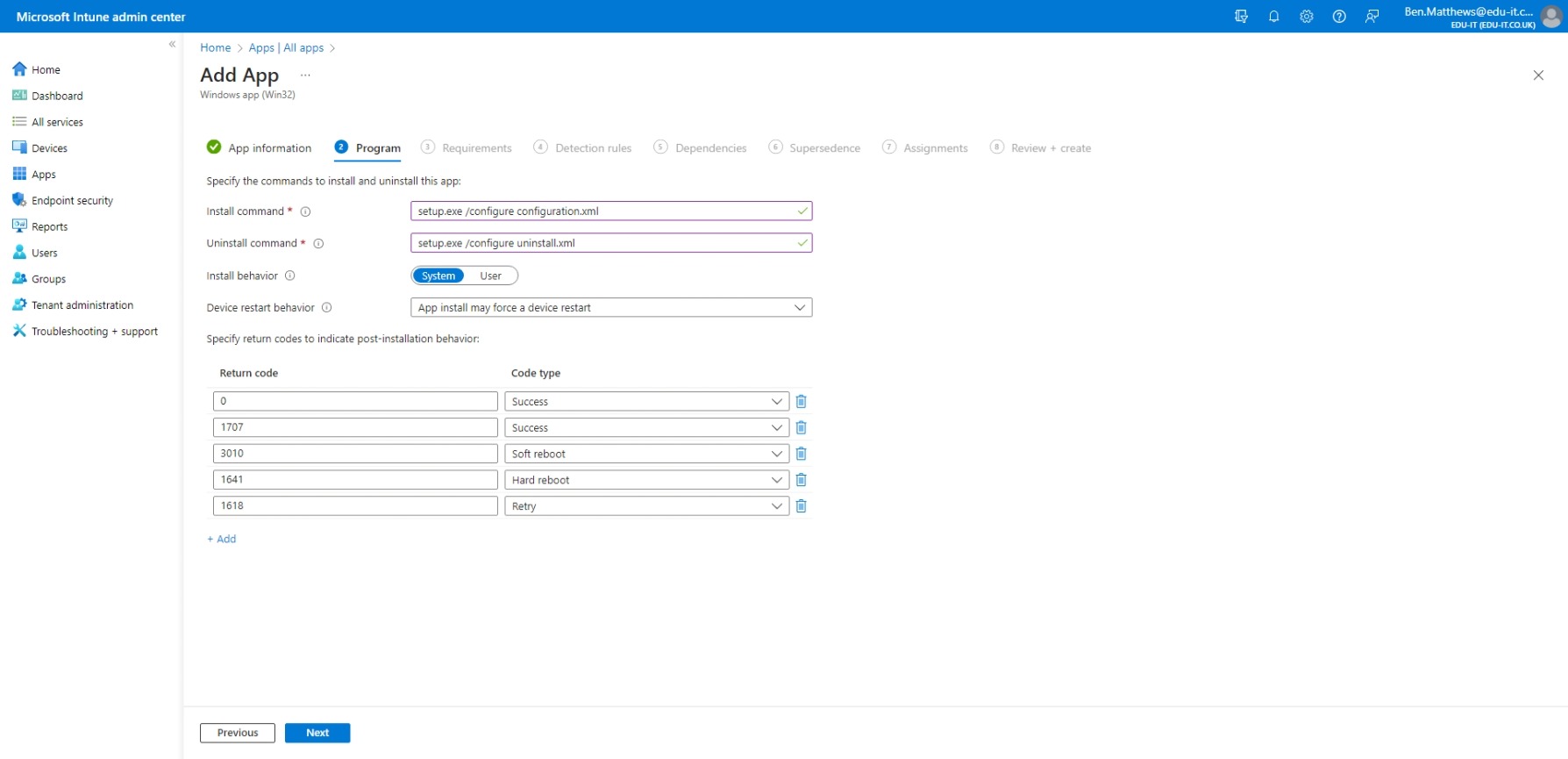Open Retry code type dropdown
The image size is (1568, 759).
[647, 506]
